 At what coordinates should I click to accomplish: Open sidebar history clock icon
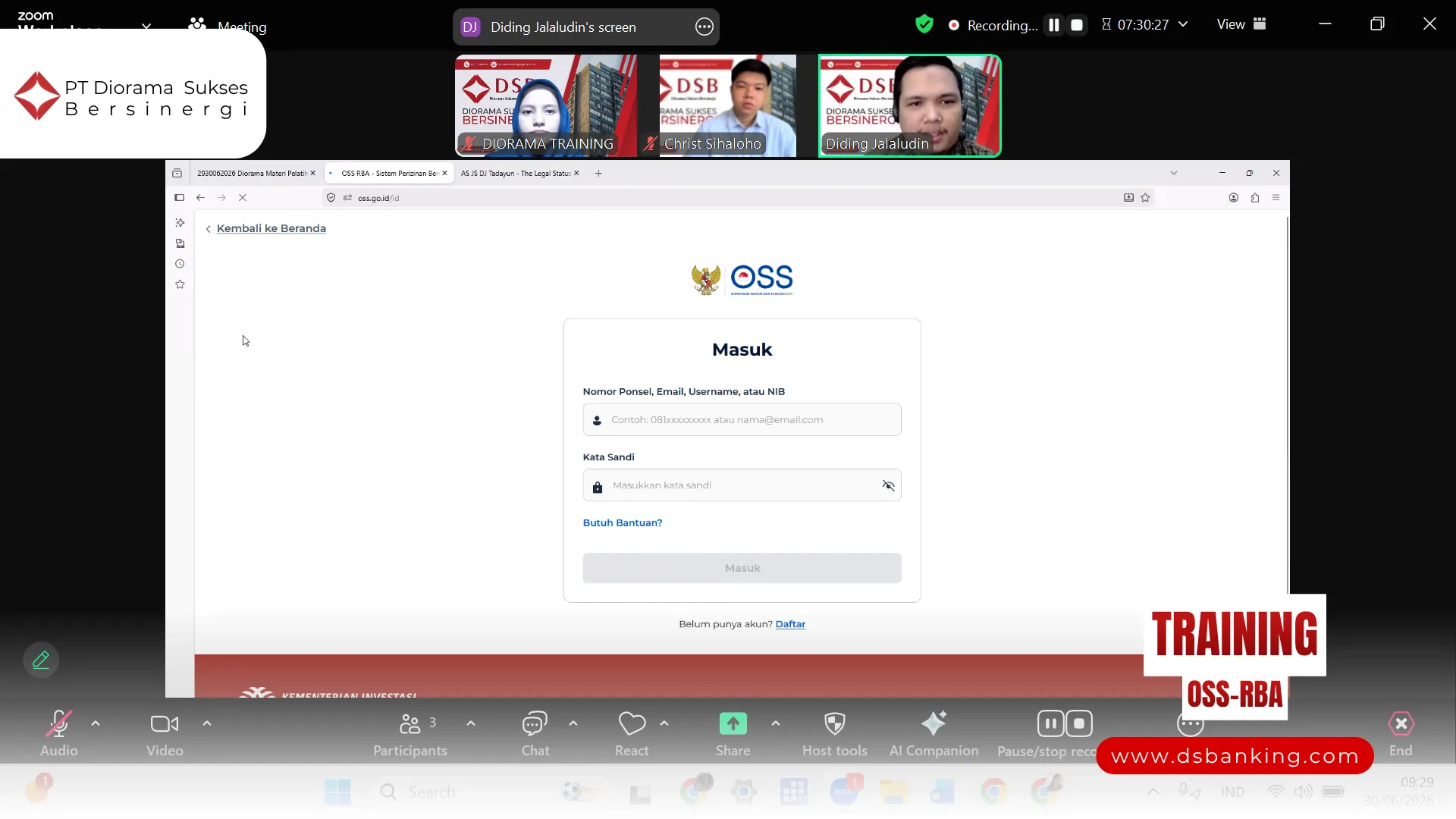click(x=180, y=264)
